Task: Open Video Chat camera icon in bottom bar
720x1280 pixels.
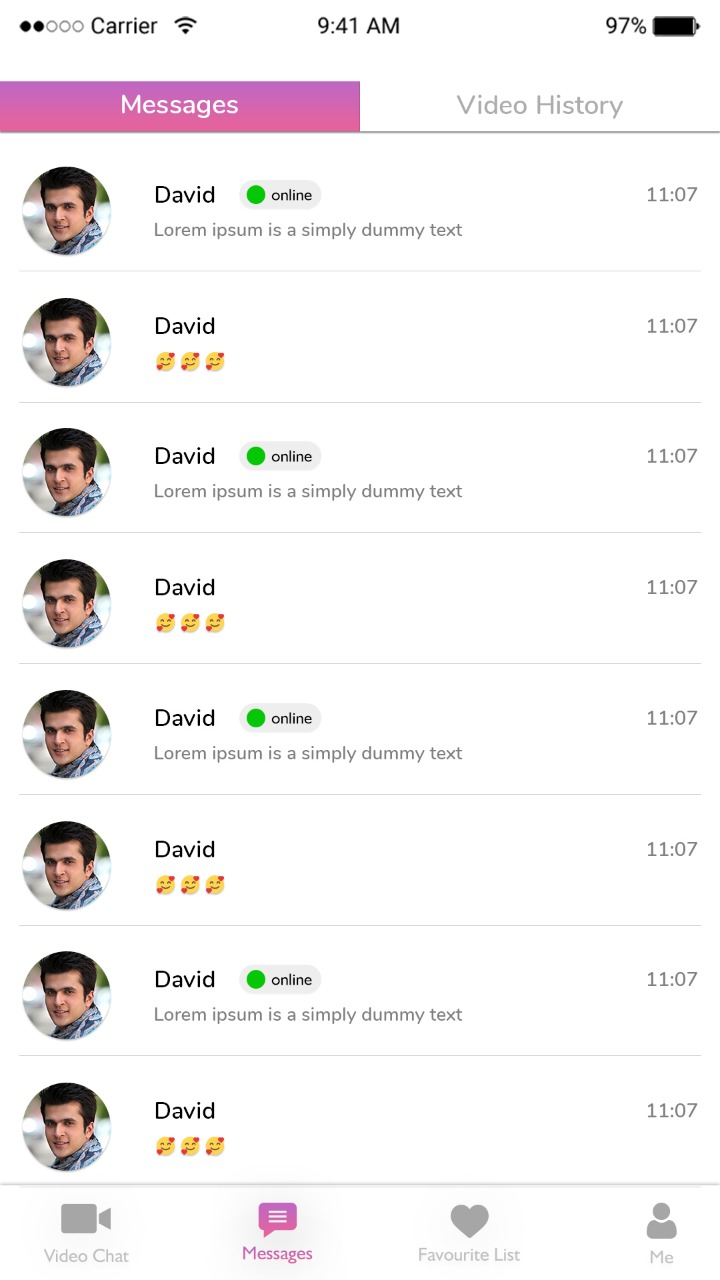Action: point(86,1218)
